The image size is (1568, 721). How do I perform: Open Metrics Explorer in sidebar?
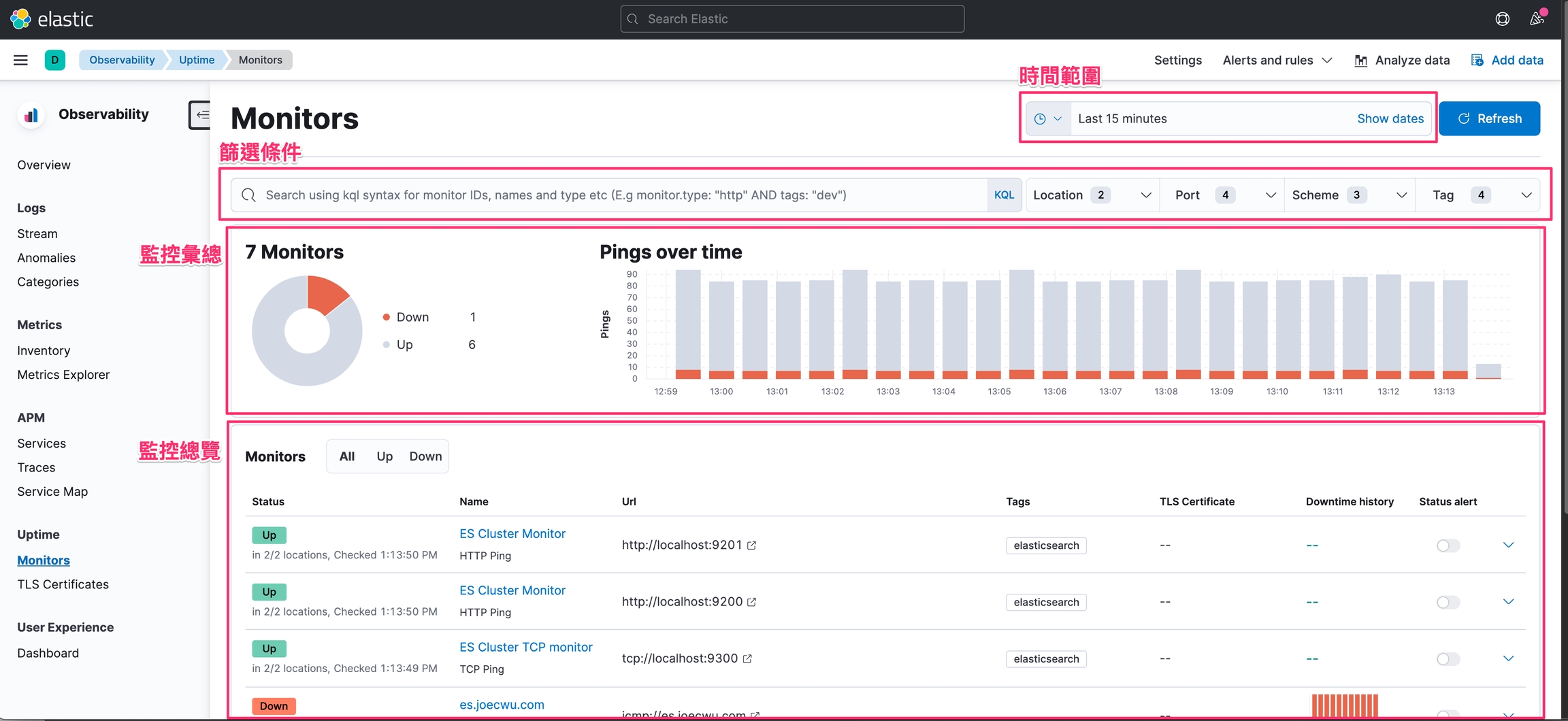pos(63,375)
